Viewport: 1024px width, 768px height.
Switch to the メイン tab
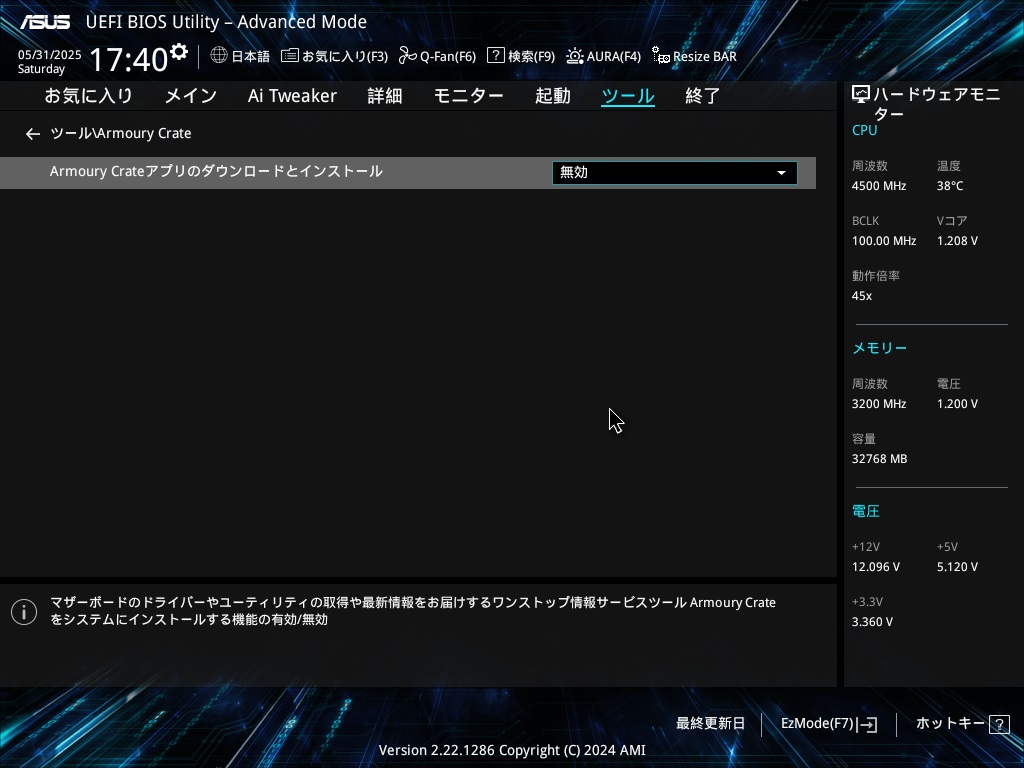point(191,96)
